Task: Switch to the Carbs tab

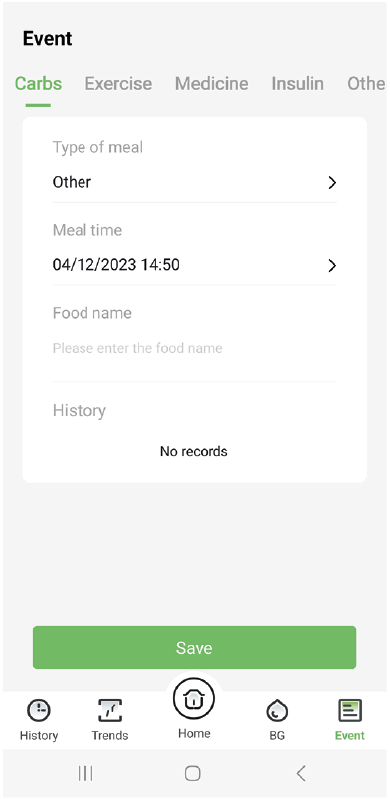Action: pos(38,84)
